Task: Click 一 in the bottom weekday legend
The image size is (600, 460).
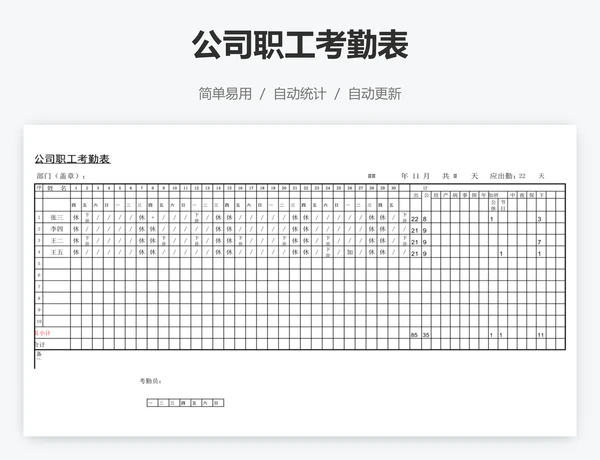Action: (x=152, y=403)
